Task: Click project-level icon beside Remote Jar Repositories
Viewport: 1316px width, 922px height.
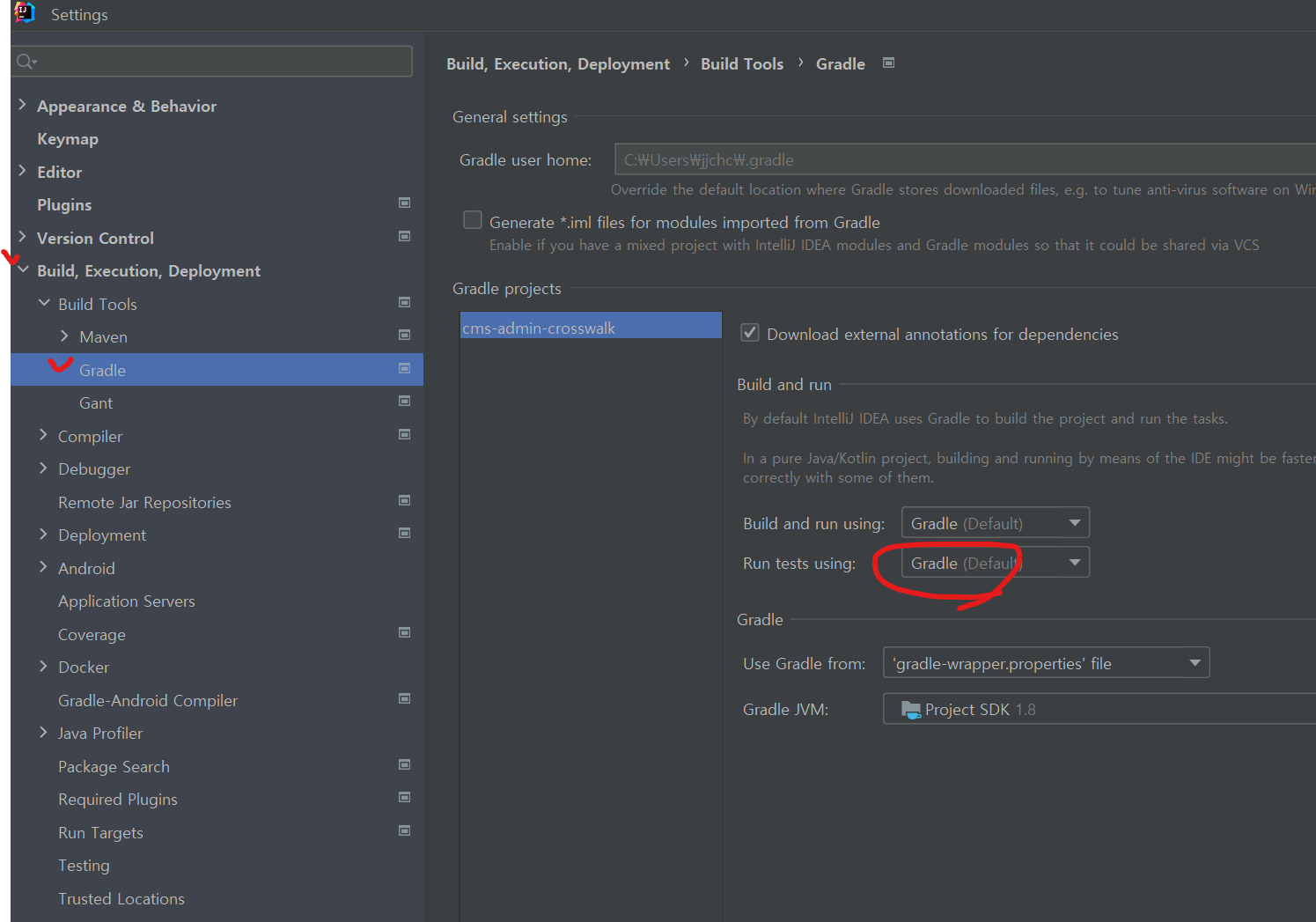Action: [405, 500]
